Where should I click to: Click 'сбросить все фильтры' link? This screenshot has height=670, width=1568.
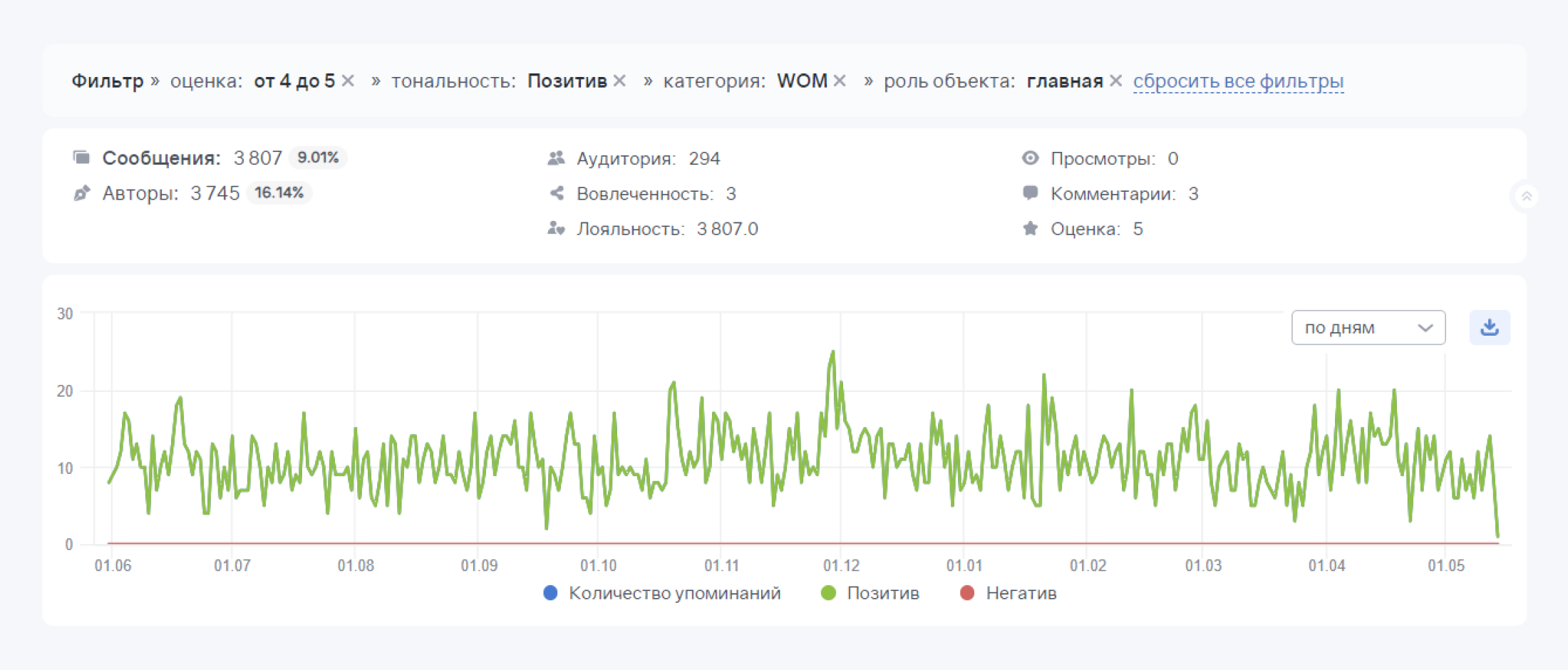[1238, 81]
